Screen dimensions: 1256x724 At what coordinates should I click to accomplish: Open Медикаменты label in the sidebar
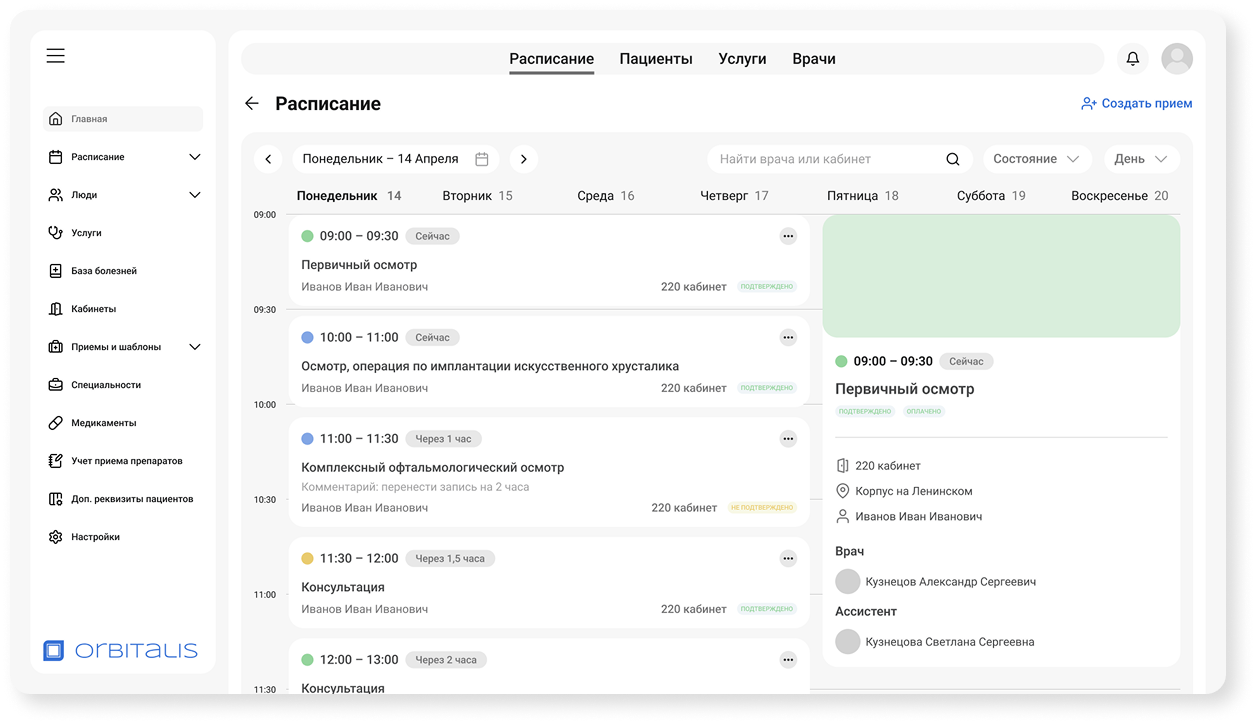104,423
